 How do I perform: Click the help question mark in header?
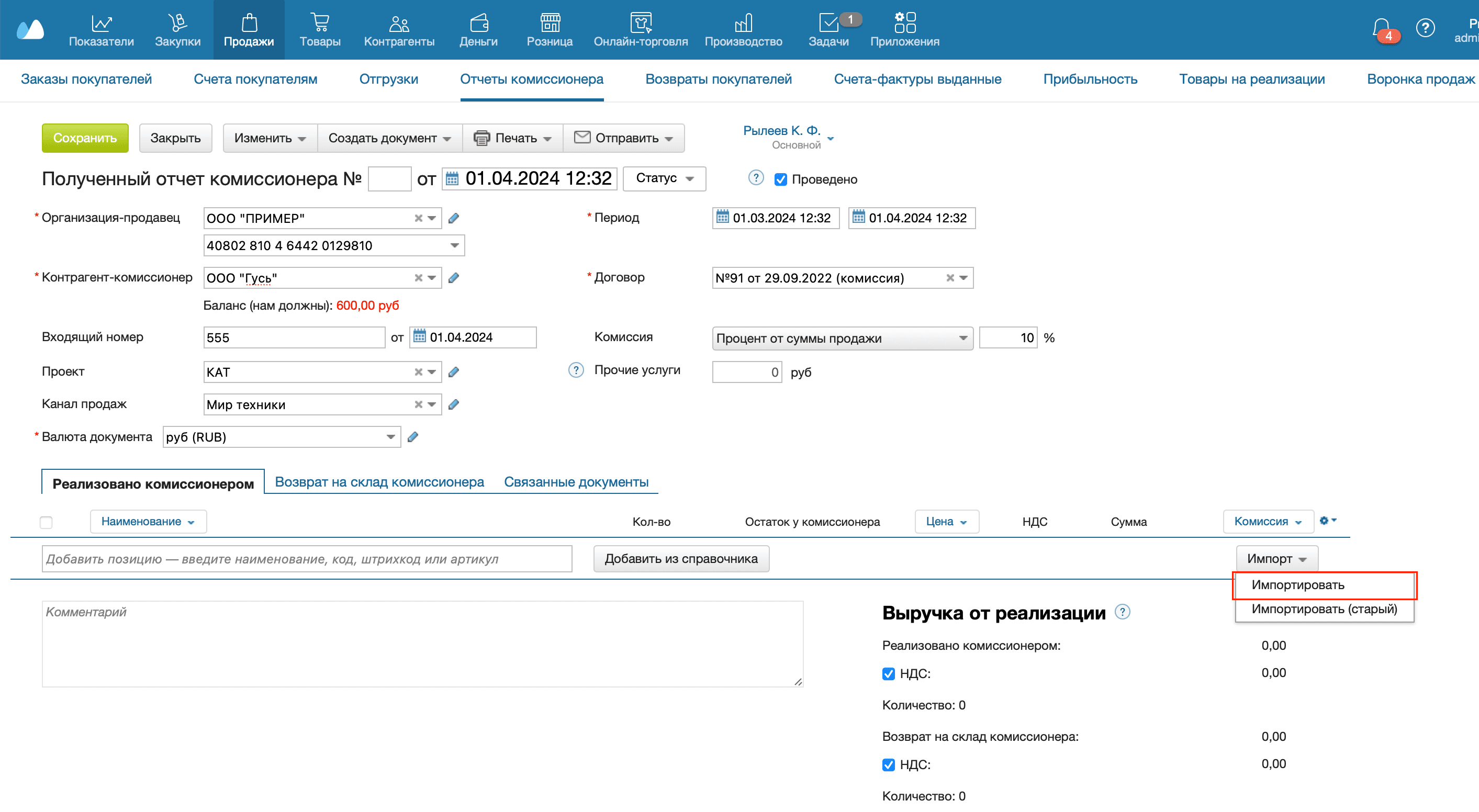[x=1425, y=28]
